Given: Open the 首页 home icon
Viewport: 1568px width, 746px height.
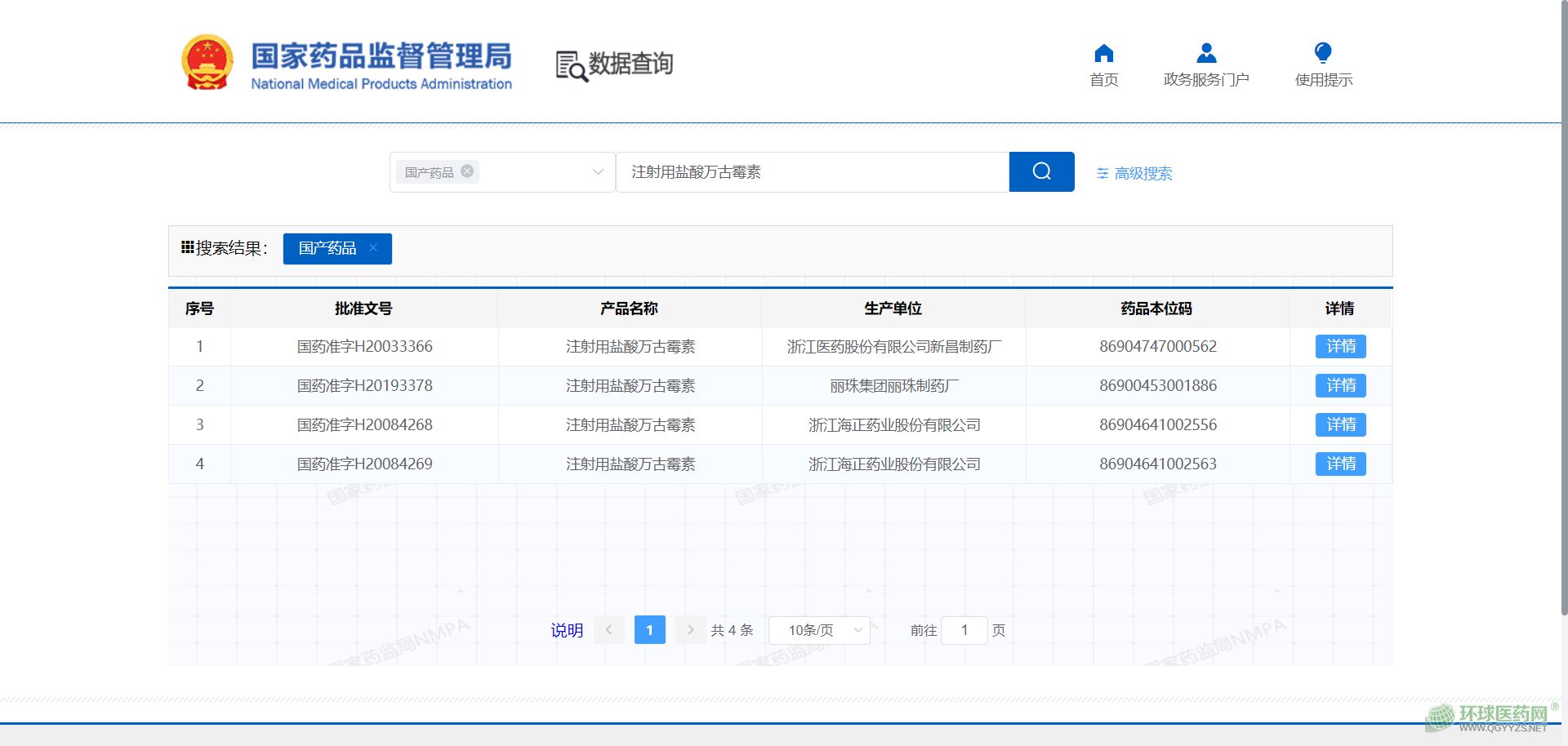Looking at the screenshot, I should tap(1103, 54).
